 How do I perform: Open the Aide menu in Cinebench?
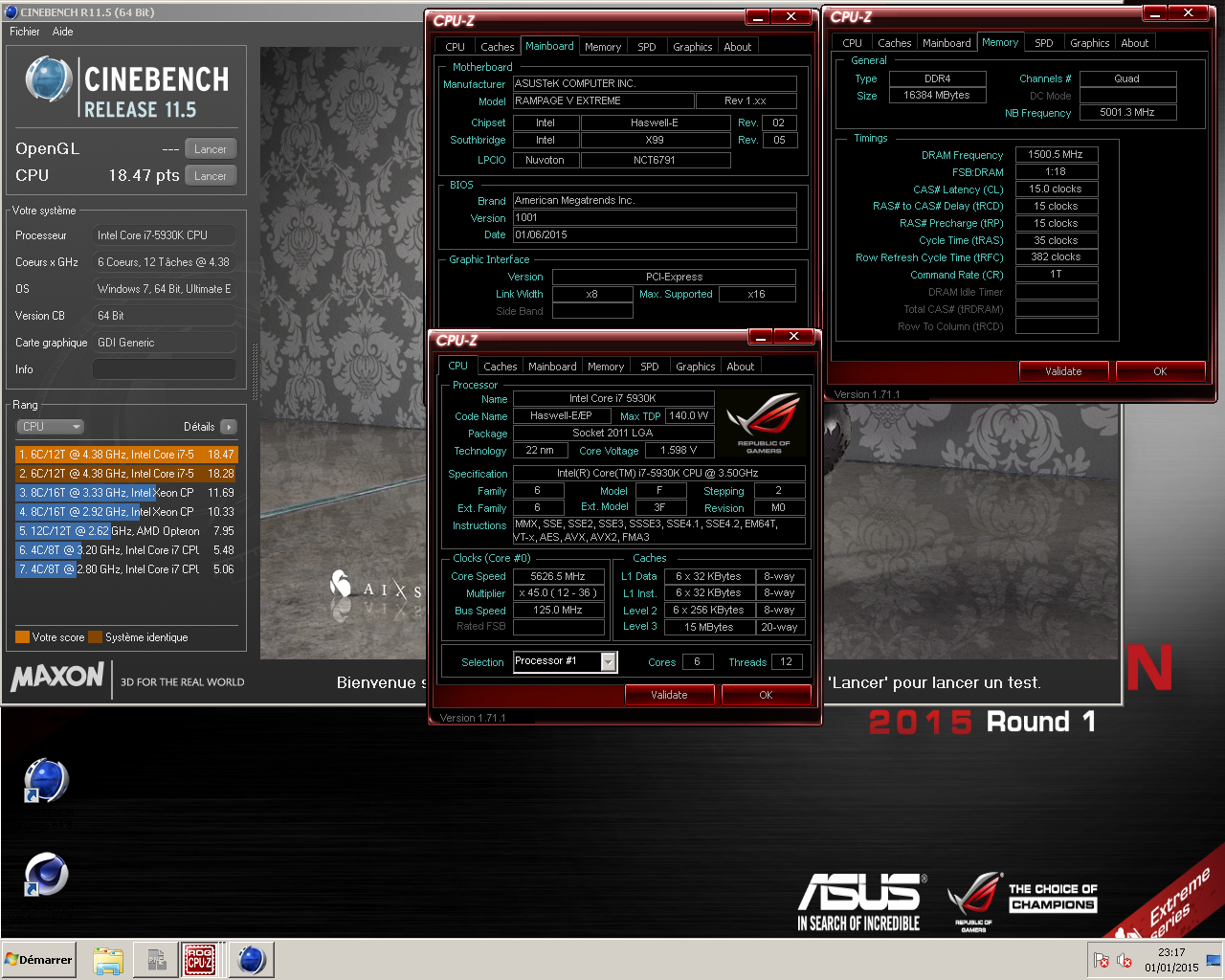(62, 32)
